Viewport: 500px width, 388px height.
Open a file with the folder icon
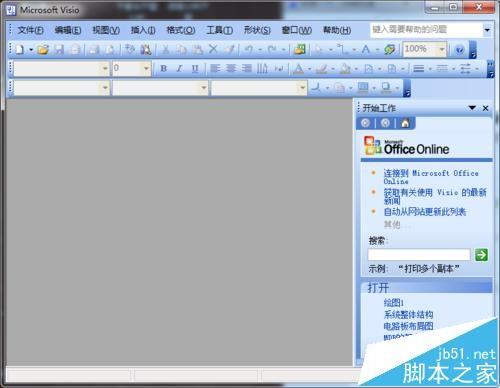pyautogui.click(x=43, y=50)
